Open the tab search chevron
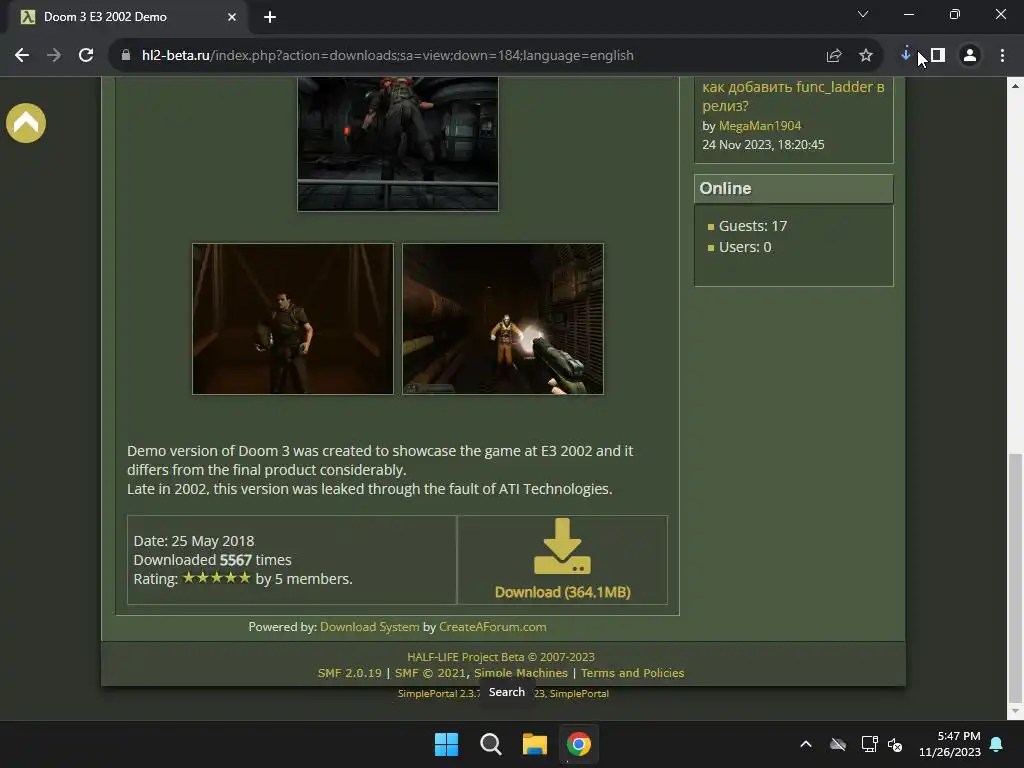Screen dimensions: 1024x768 tap(863, 14)
